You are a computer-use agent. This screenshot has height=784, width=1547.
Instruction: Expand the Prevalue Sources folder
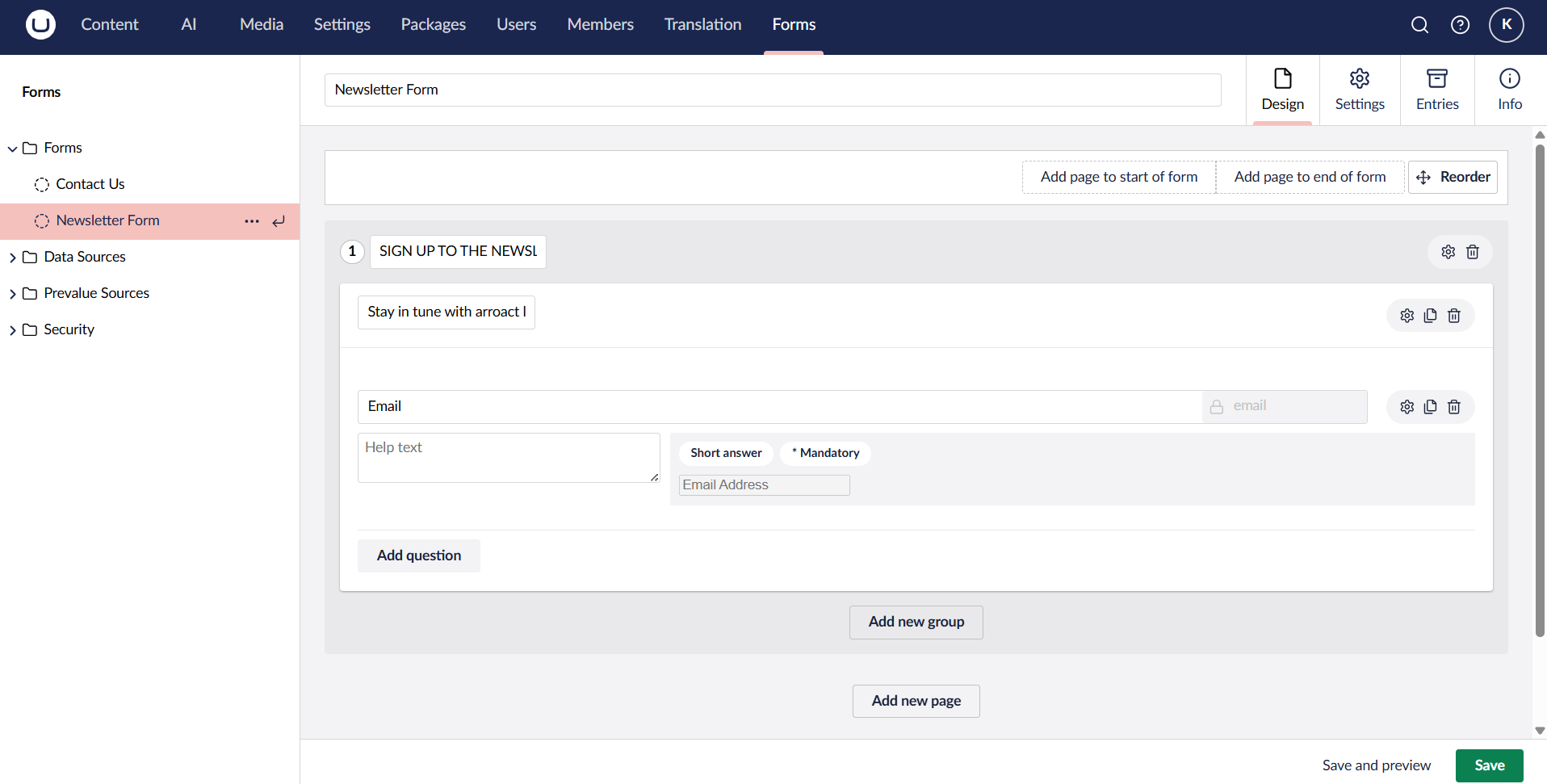(13, 294)
